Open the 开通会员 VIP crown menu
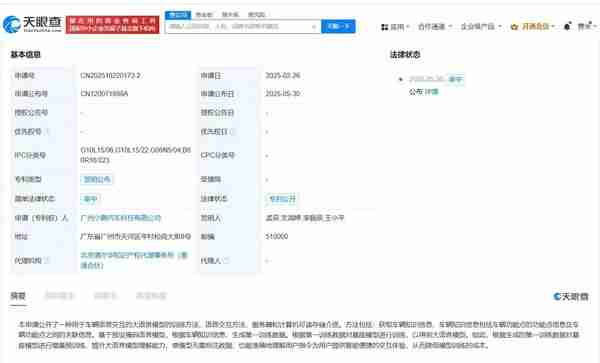600x363 pixels. click(532, 26)
